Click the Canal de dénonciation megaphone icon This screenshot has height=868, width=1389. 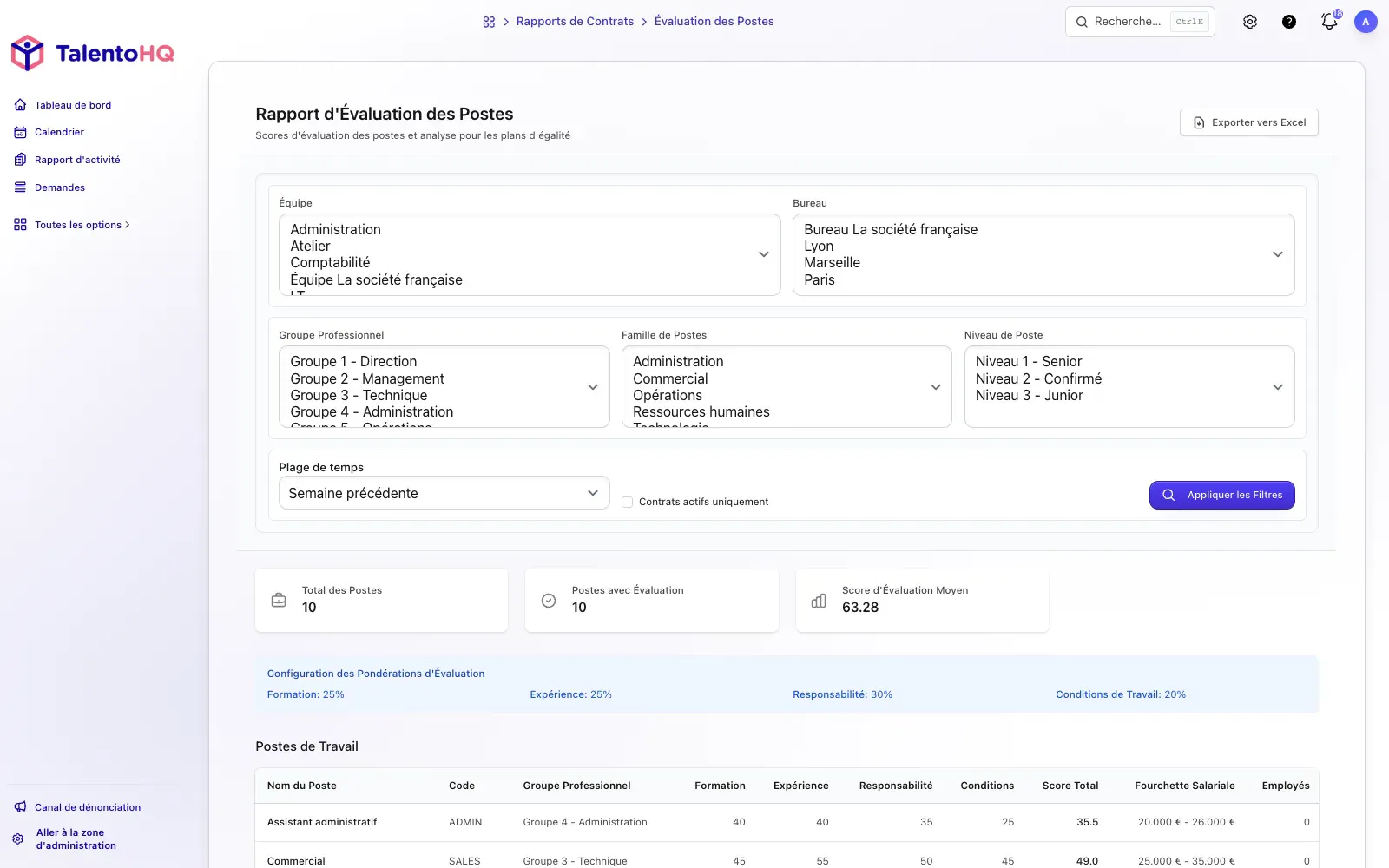[x=20, y=807]
